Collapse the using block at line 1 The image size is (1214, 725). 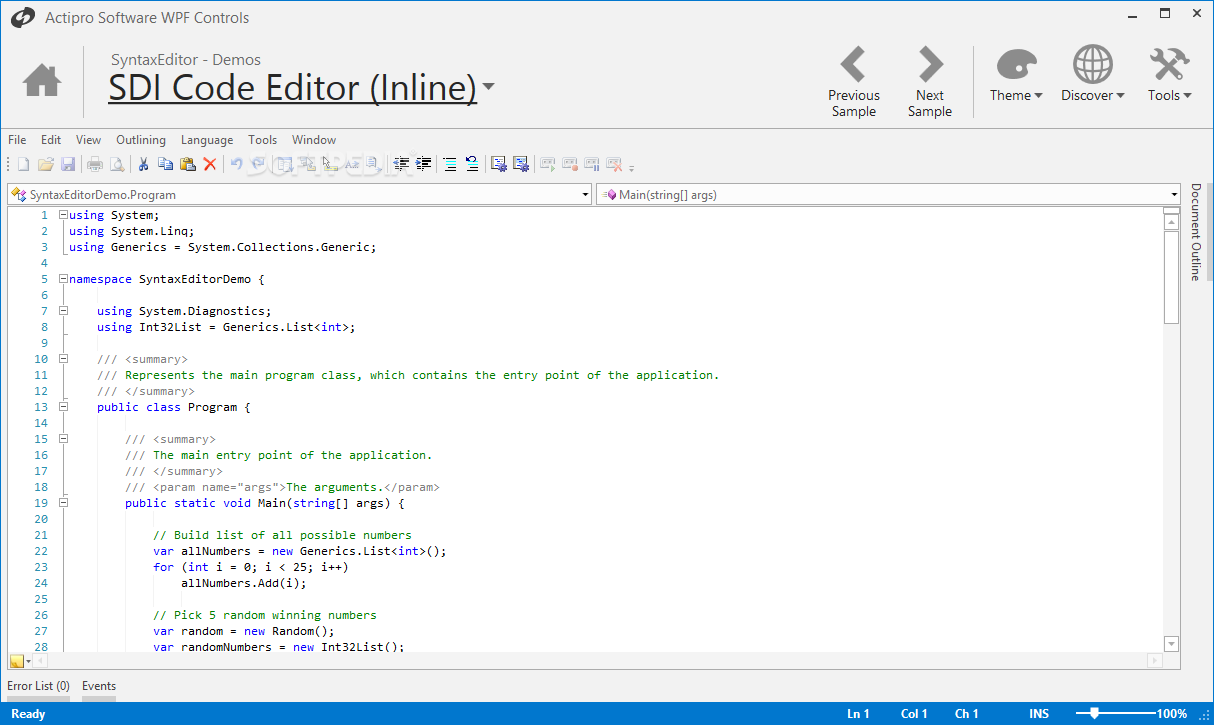(x=63, y=215)
